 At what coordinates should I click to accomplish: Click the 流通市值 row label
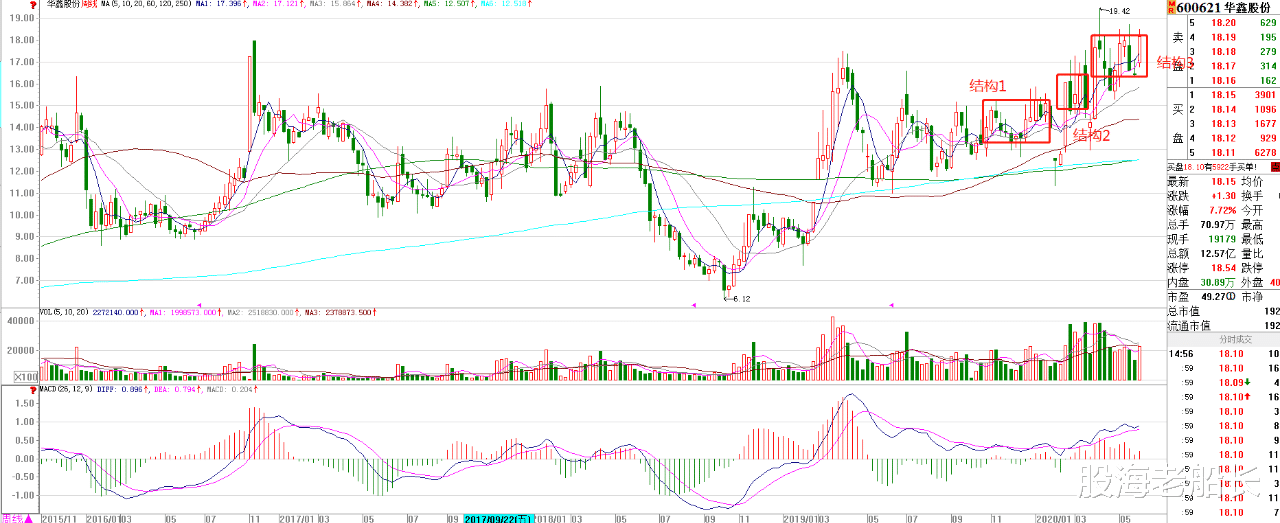click(1188, 326)
